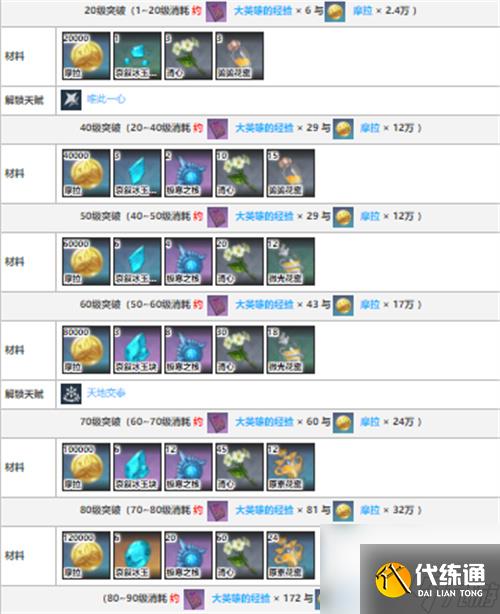
Task: Open 大英雄的经验 link in 70级突破 header
Action: click(264, 422)
